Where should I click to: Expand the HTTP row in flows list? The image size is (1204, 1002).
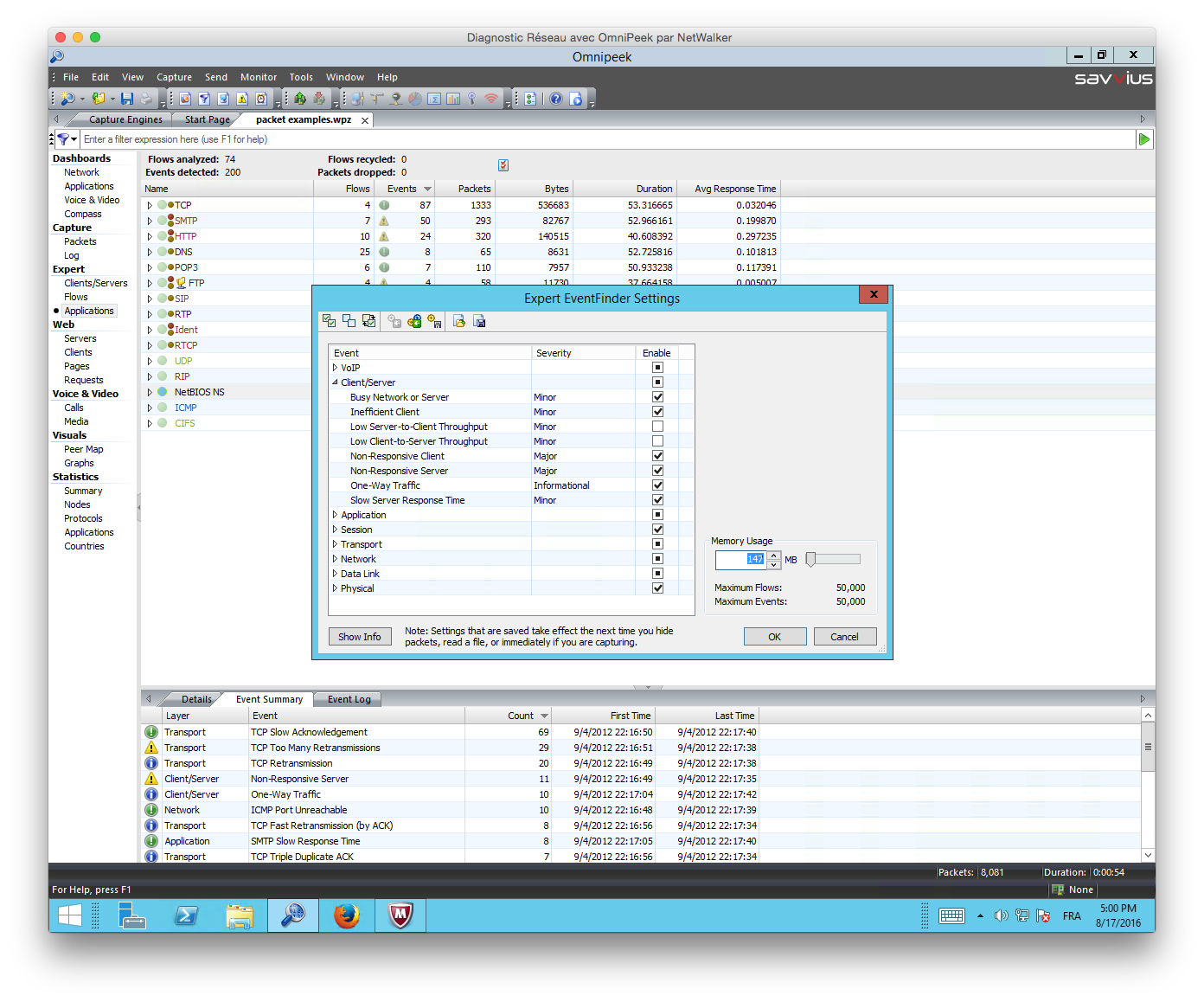(x=150, y=236)
